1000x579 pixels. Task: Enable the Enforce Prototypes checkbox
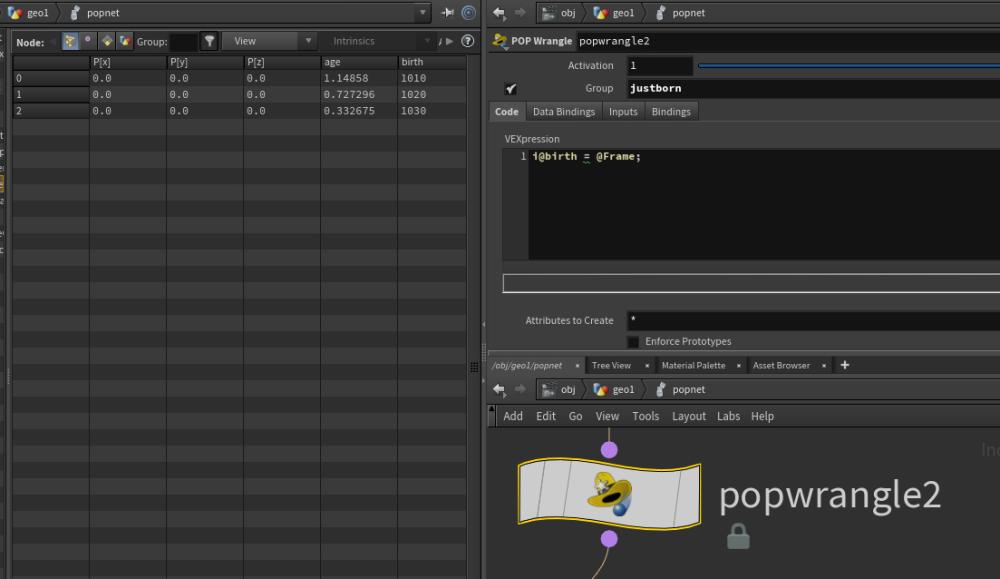click(x=633, y=342)
